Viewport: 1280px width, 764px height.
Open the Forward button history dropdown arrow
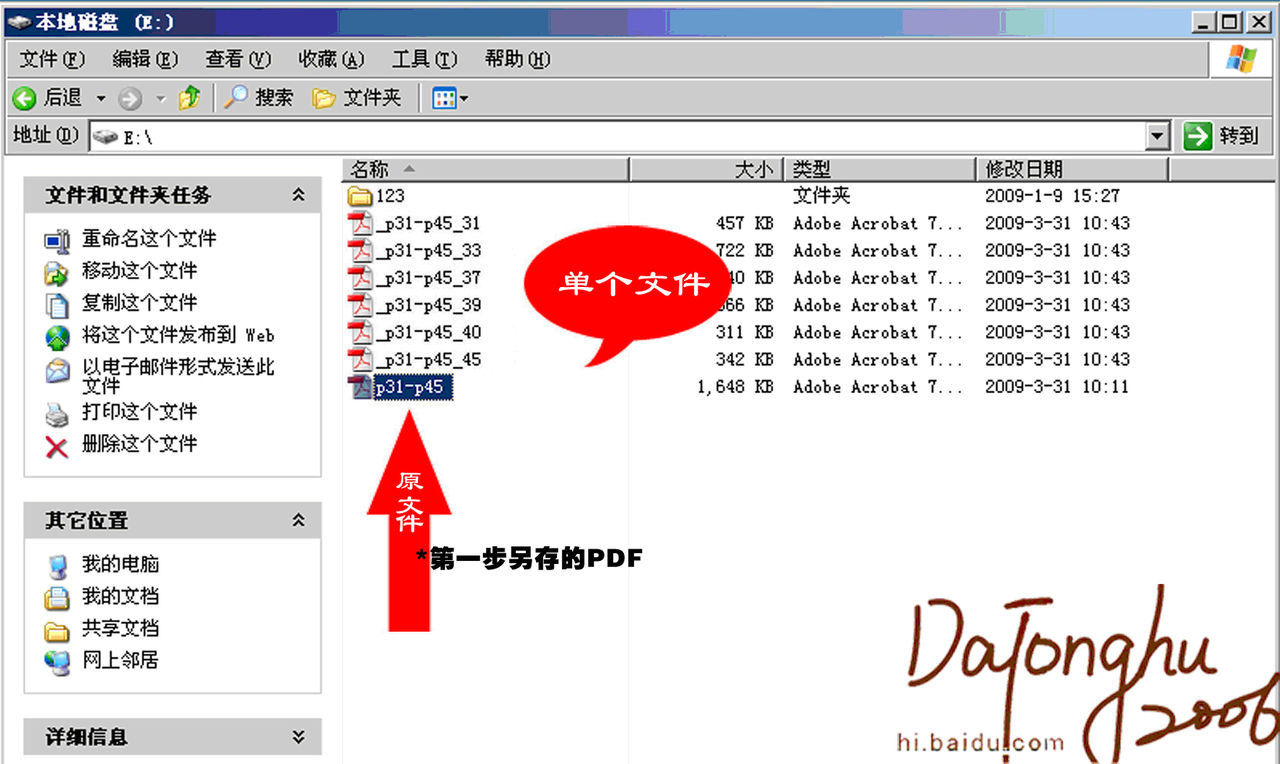160,98
